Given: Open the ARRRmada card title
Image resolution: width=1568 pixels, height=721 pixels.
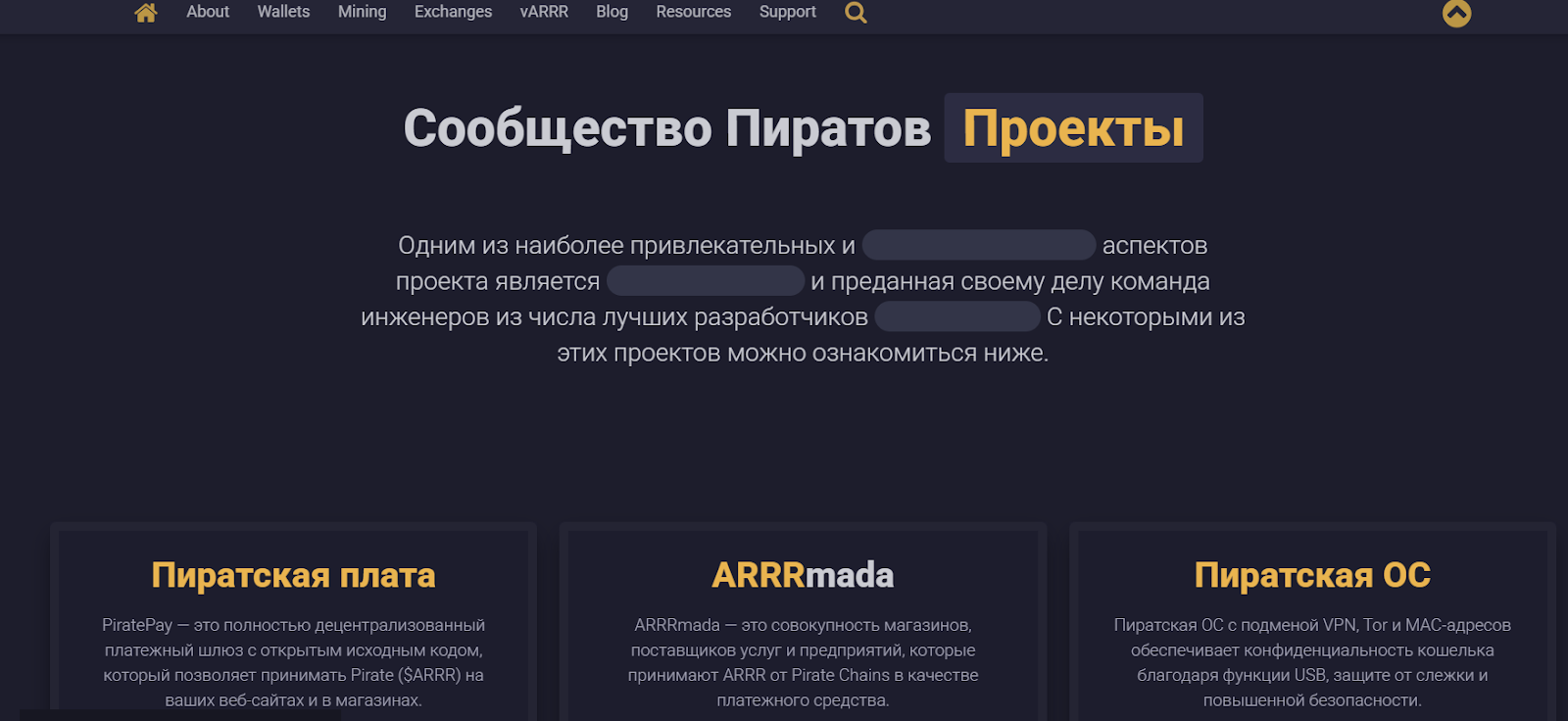Looking at the screenshot, I should [x=804, y=575].
